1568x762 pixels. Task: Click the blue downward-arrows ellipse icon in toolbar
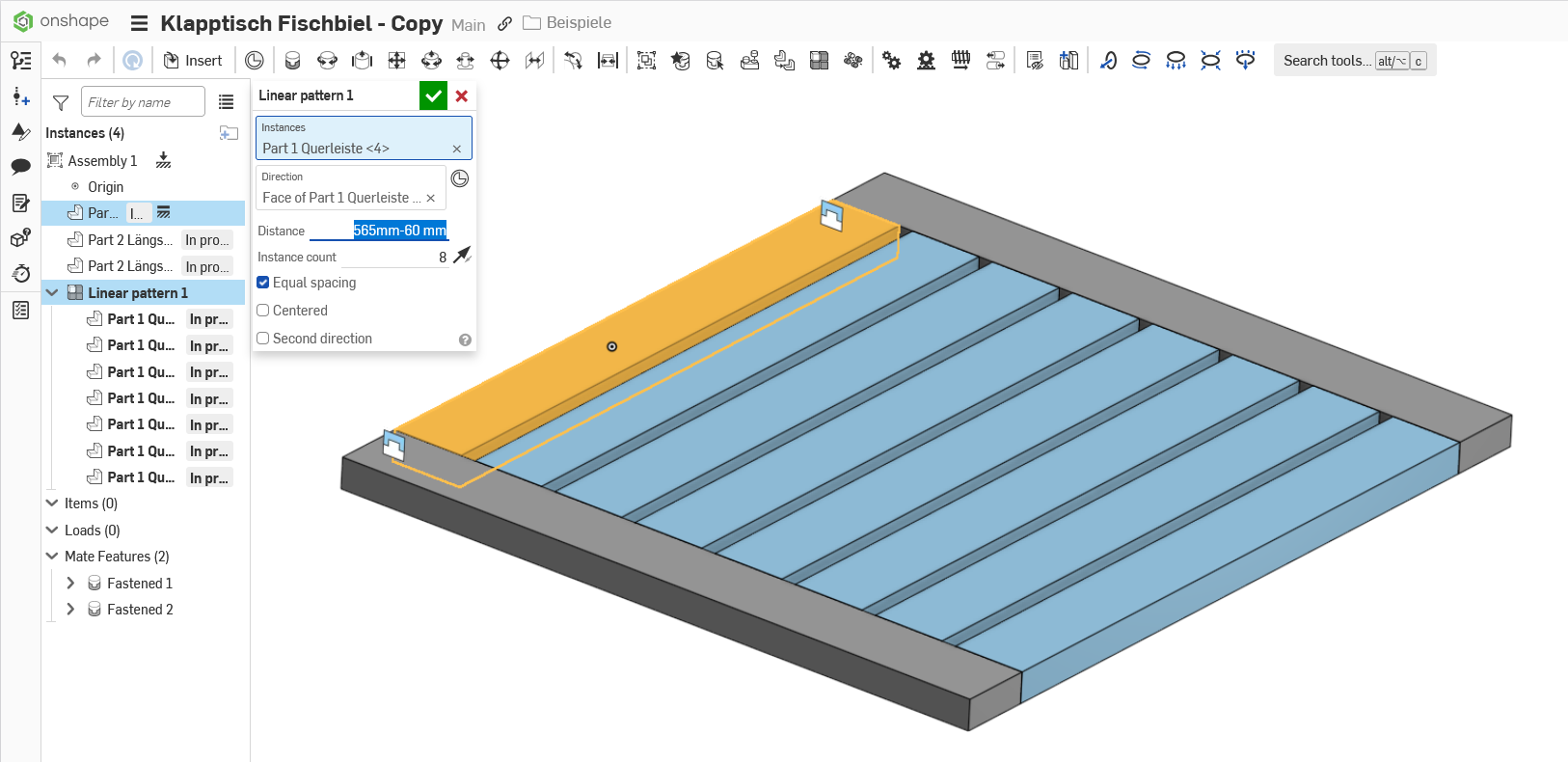[x=1176, y=60]
